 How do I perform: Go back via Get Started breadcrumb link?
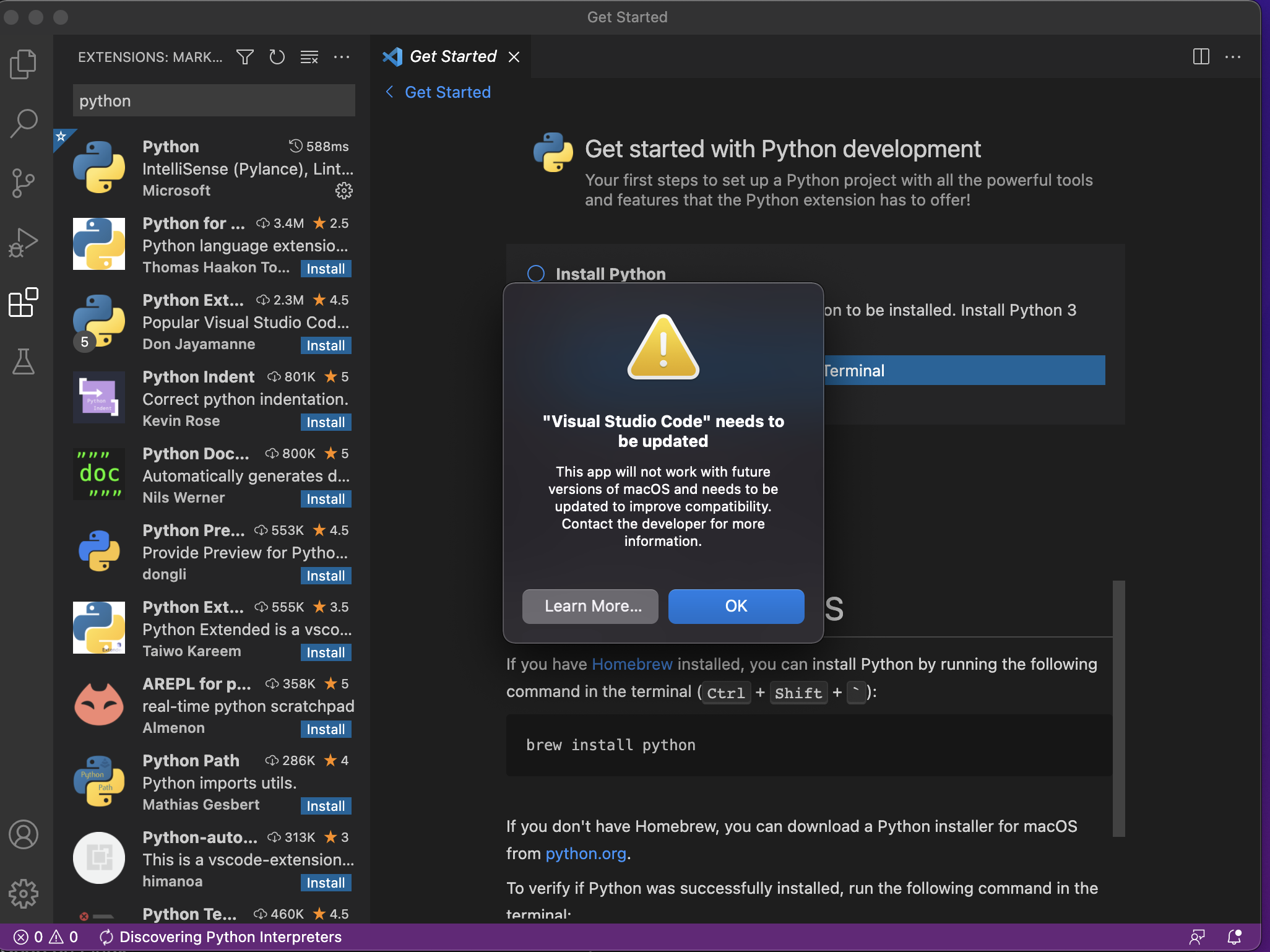click(x=448, y=92)
